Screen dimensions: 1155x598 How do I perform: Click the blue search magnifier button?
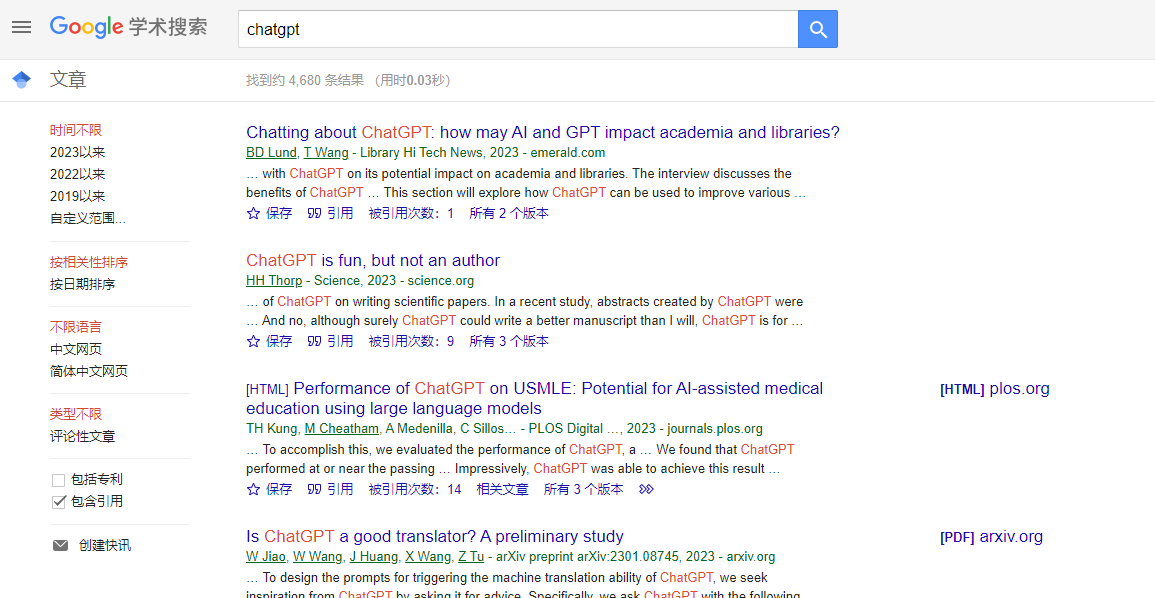tap(817, 28)
